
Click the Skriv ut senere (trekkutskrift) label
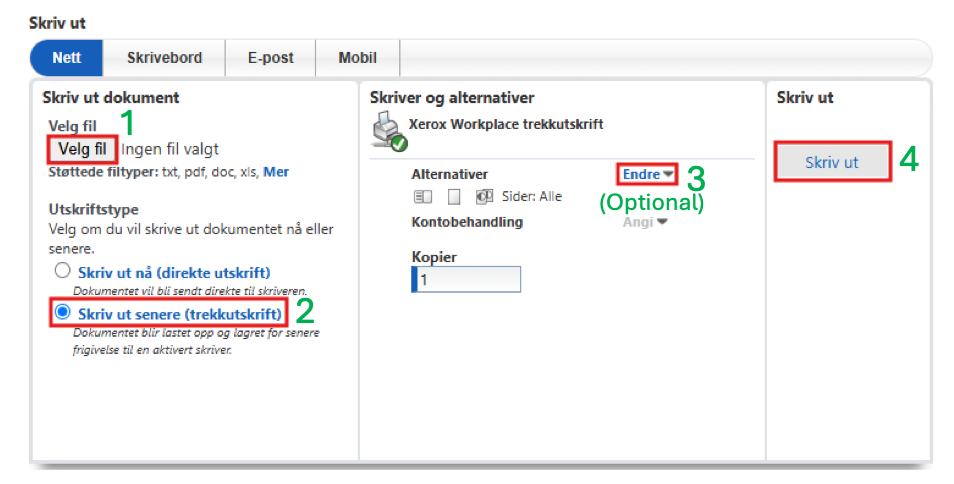pyautogui.click(x=180, y=314)
